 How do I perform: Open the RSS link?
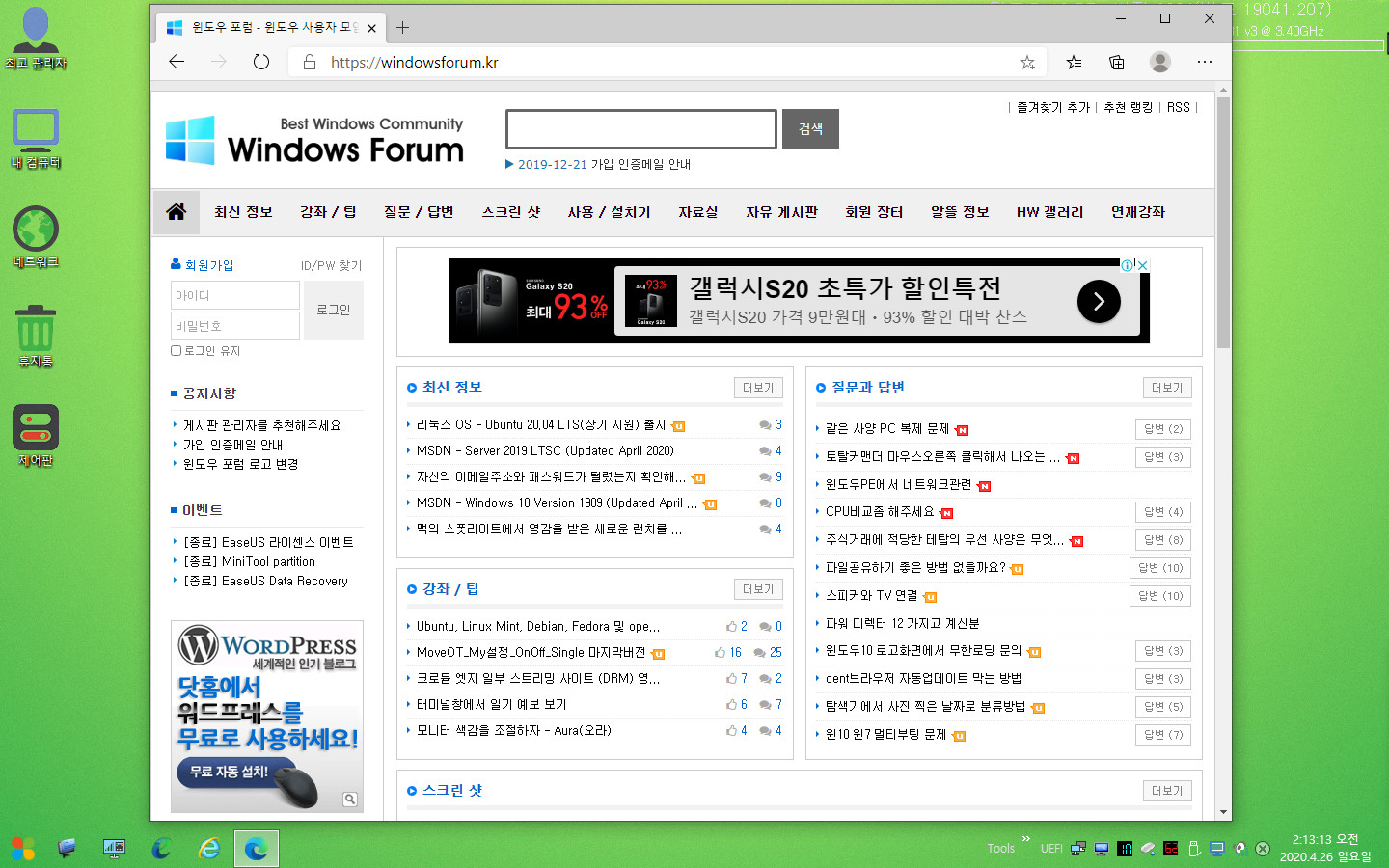[x=1178, y=107]
